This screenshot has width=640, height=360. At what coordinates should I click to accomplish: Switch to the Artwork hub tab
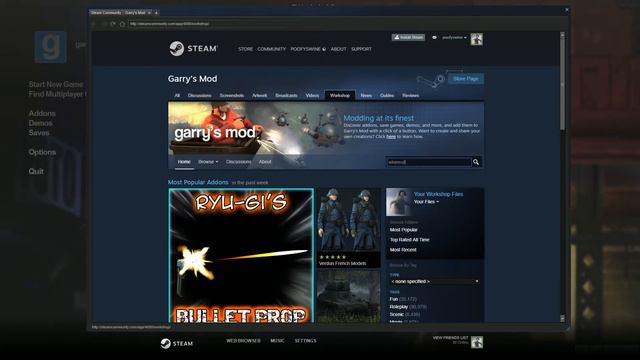coord(259,96)
